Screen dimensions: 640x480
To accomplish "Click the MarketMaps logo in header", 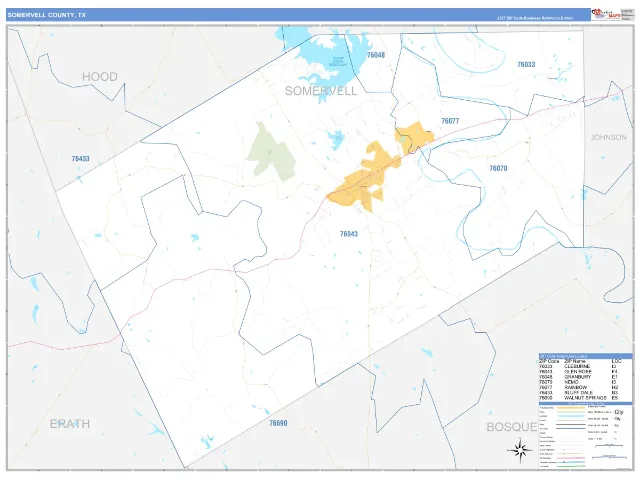I will [605, 14].
